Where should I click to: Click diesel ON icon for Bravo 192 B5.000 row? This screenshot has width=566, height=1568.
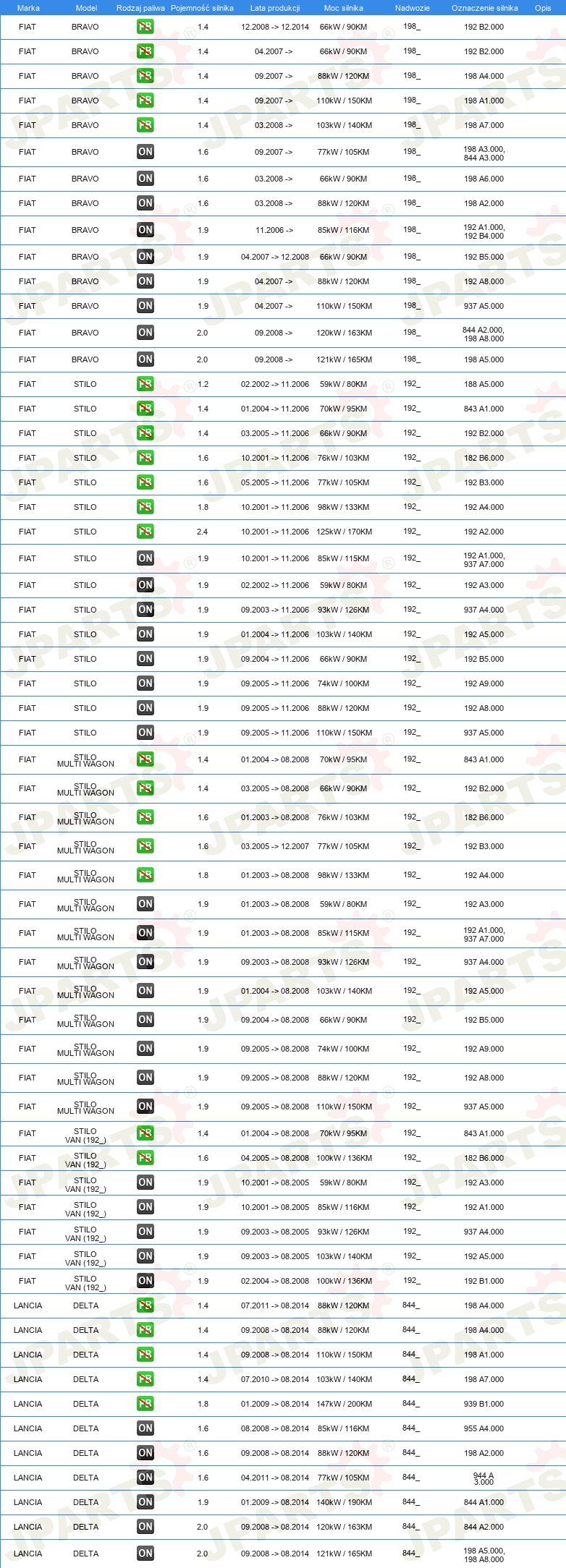point(145,257)
